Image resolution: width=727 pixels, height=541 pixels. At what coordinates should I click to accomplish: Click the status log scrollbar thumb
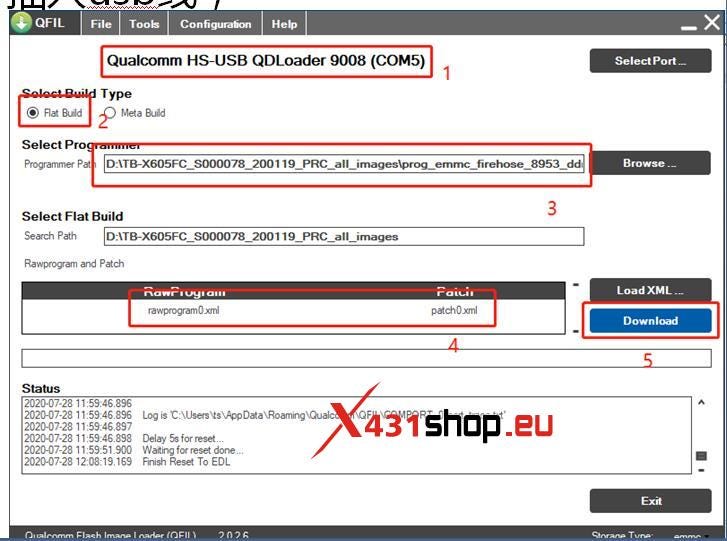coord(701,456)
